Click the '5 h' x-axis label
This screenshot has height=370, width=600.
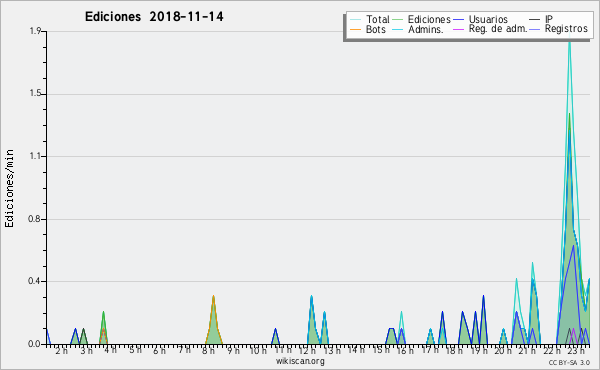135,350
